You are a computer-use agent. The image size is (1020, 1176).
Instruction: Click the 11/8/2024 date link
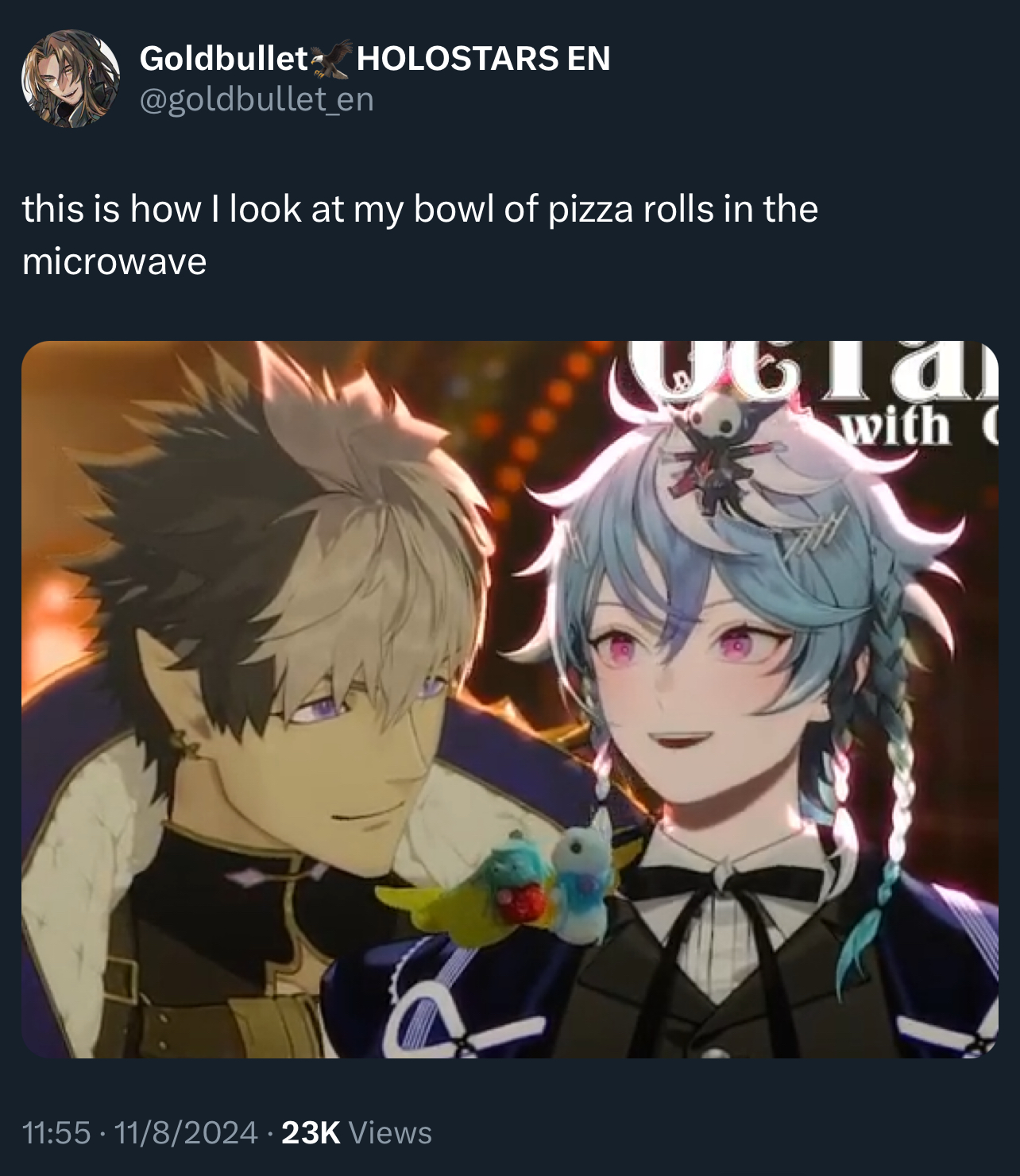point(187,1132)
